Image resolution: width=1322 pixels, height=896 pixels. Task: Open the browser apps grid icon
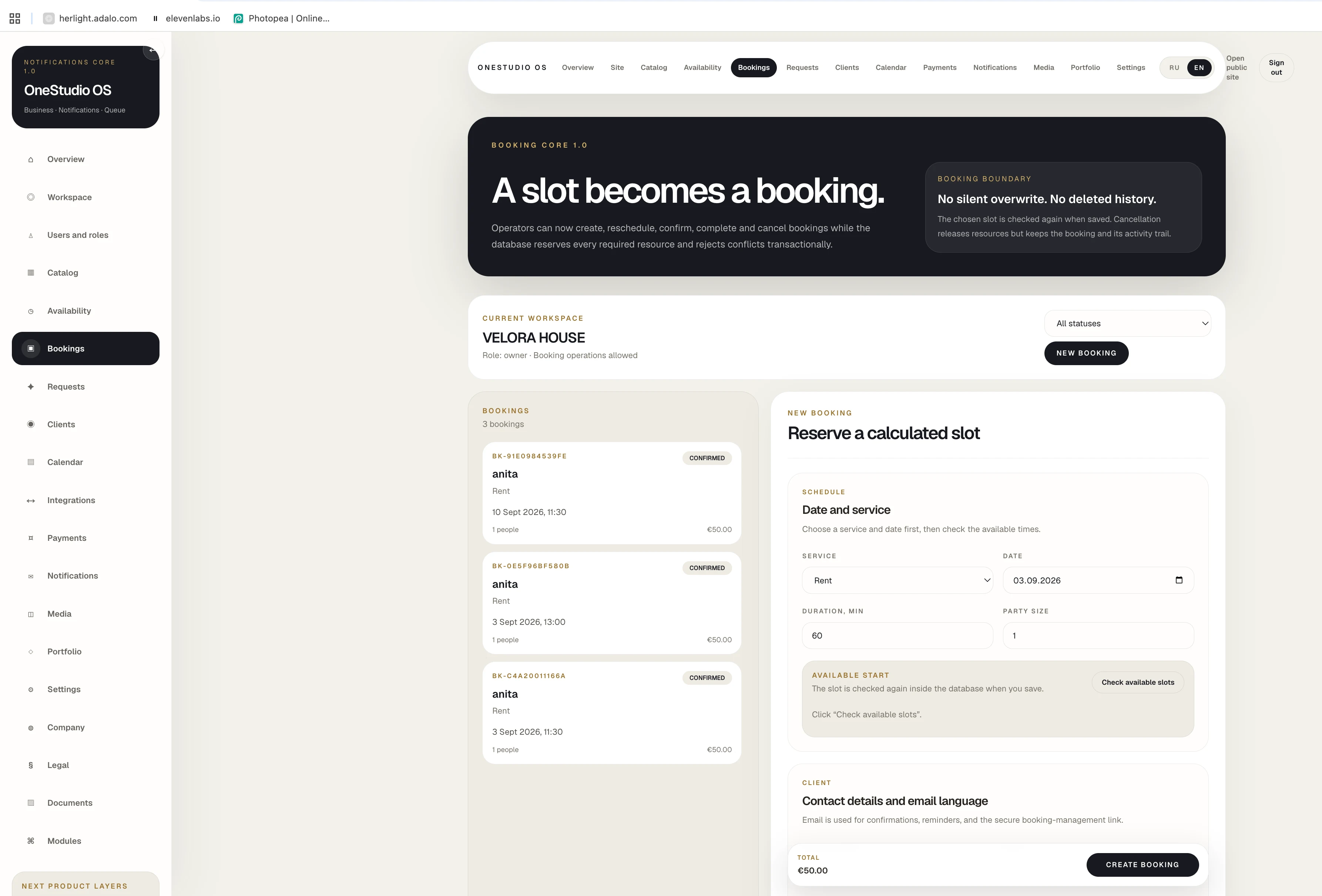(x=15, y=18)
